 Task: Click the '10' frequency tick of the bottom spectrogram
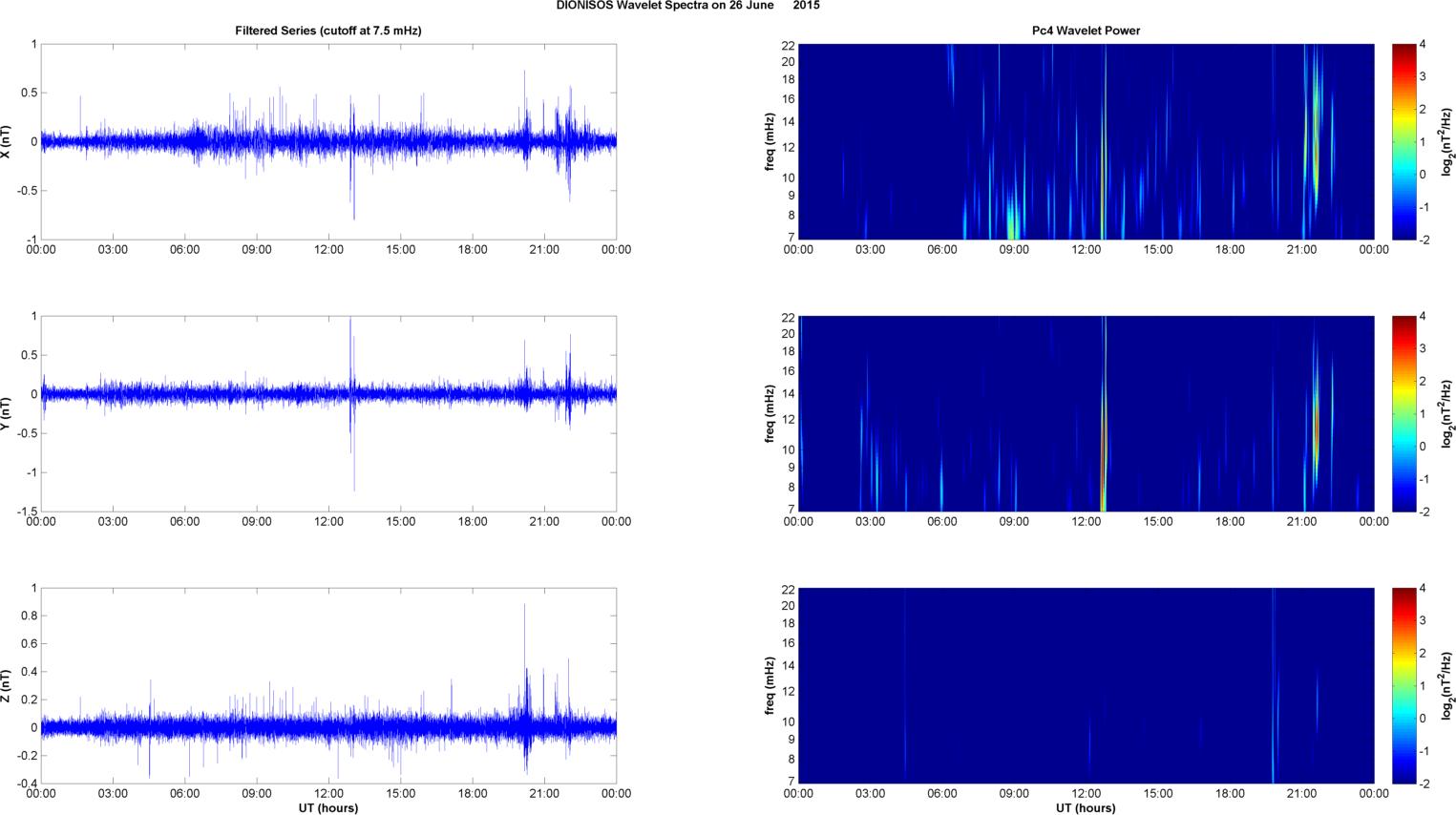click(x=788, y=721)
